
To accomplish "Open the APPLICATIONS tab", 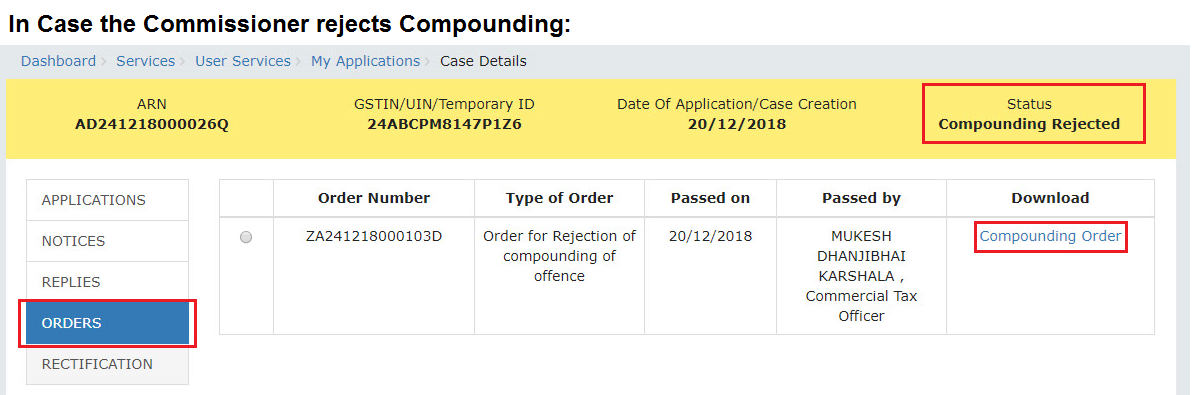I will (x=107, y=201).
